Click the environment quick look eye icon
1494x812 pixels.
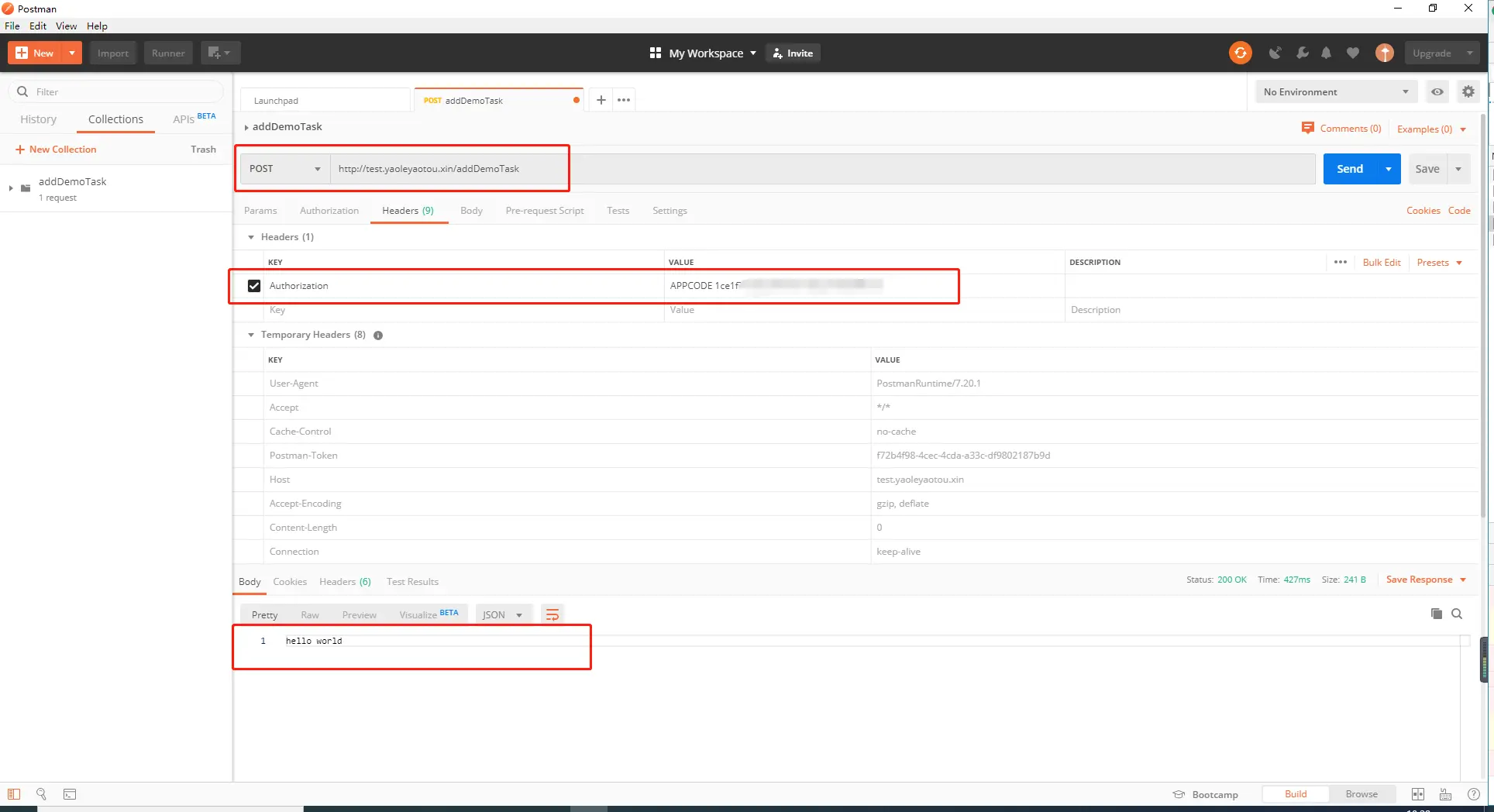pos(1437,91)
